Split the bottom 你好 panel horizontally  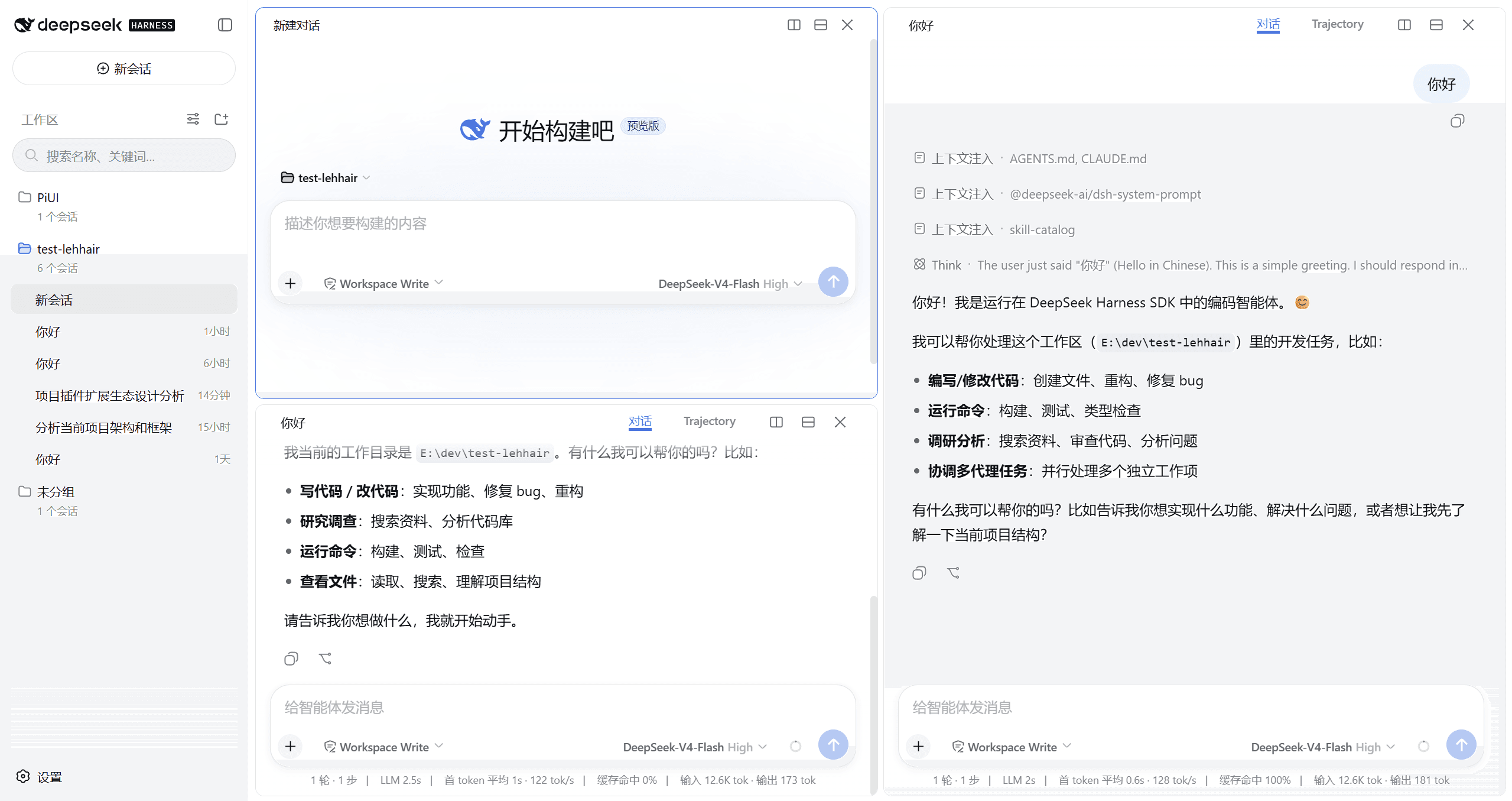click(808, 422)
